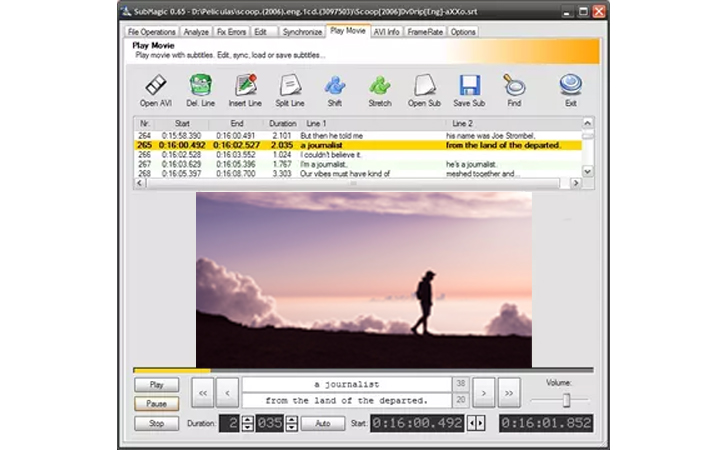
Task: Select subtitle row 264 'But then he told me'
Action: coord(358,136)
